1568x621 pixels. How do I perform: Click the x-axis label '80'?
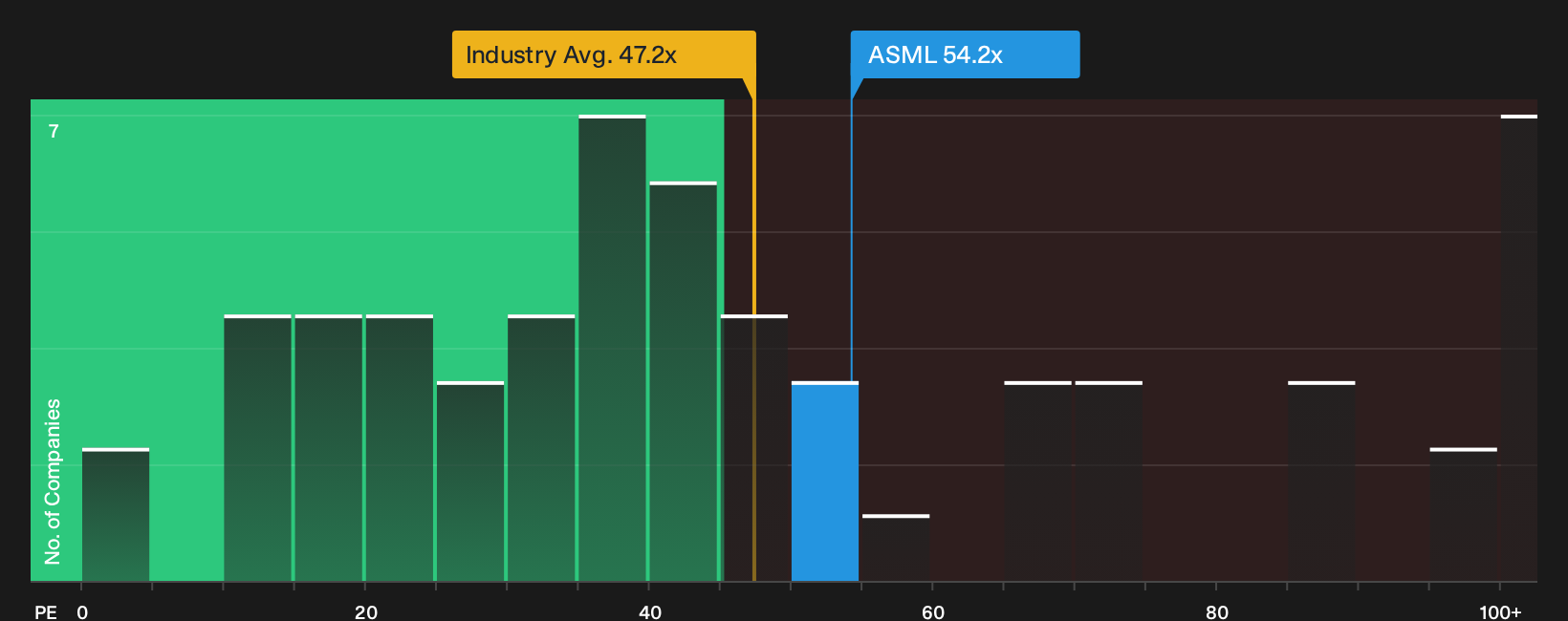click(1217, 612)
